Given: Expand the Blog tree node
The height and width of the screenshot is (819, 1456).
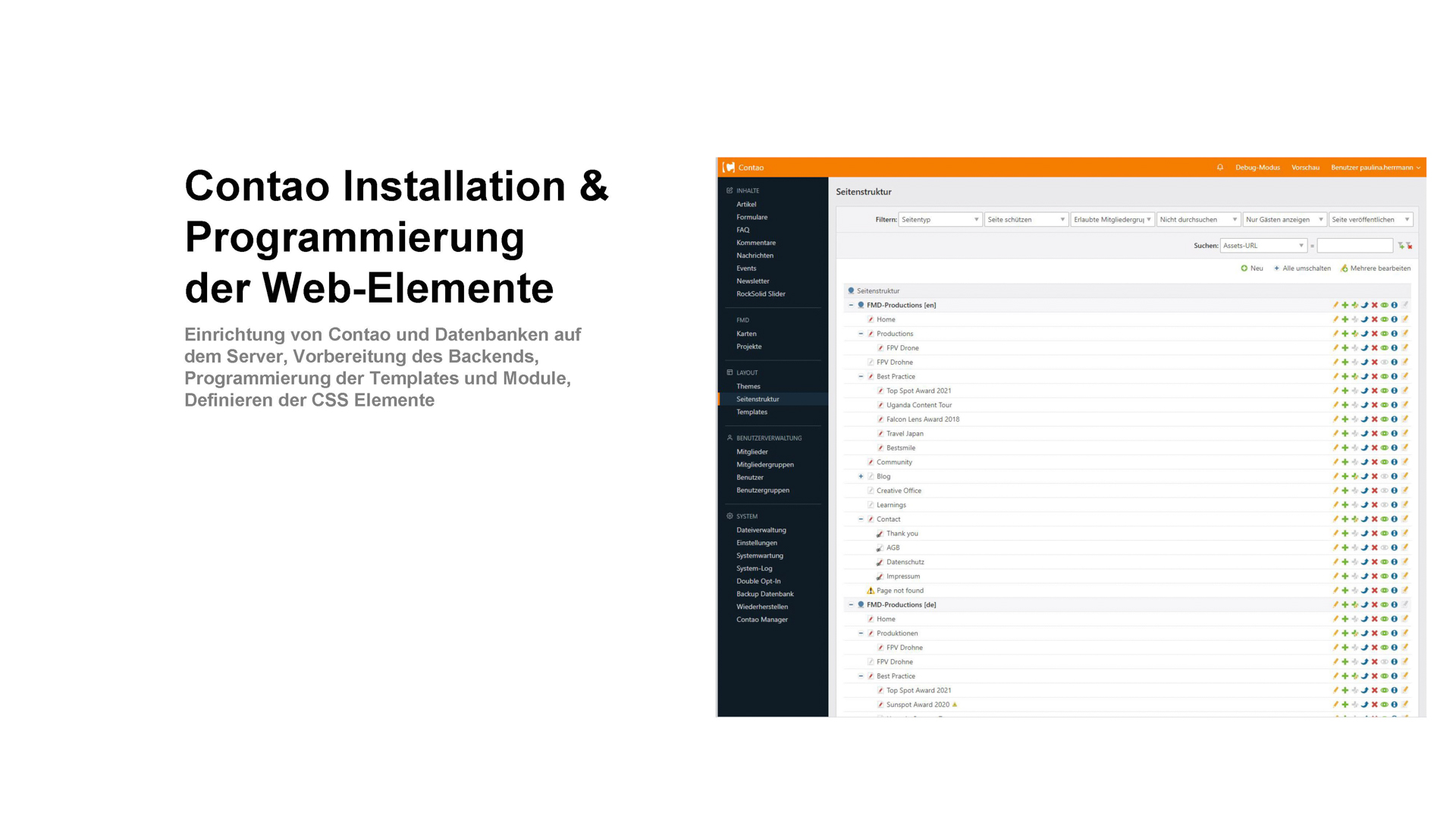Looking at the screenshot, I should [861, 477].
